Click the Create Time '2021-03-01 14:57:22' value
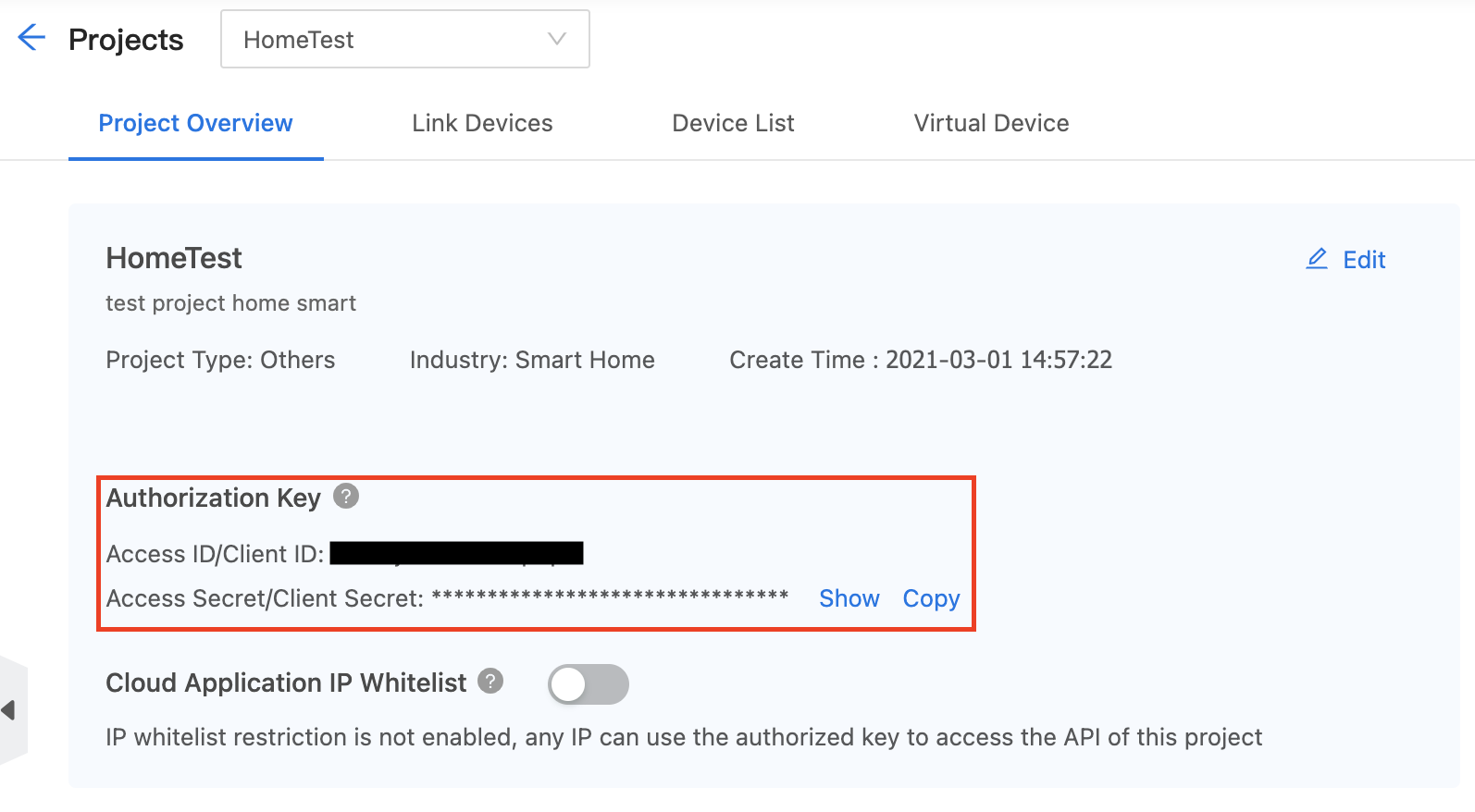 point(998,360)
